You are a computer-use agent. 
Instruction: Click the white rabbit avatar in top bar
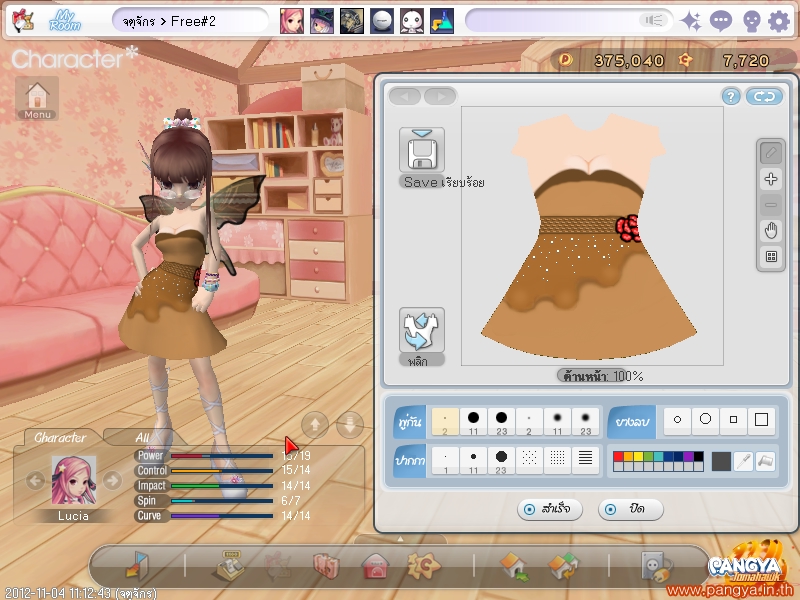(x=412, y=21)
